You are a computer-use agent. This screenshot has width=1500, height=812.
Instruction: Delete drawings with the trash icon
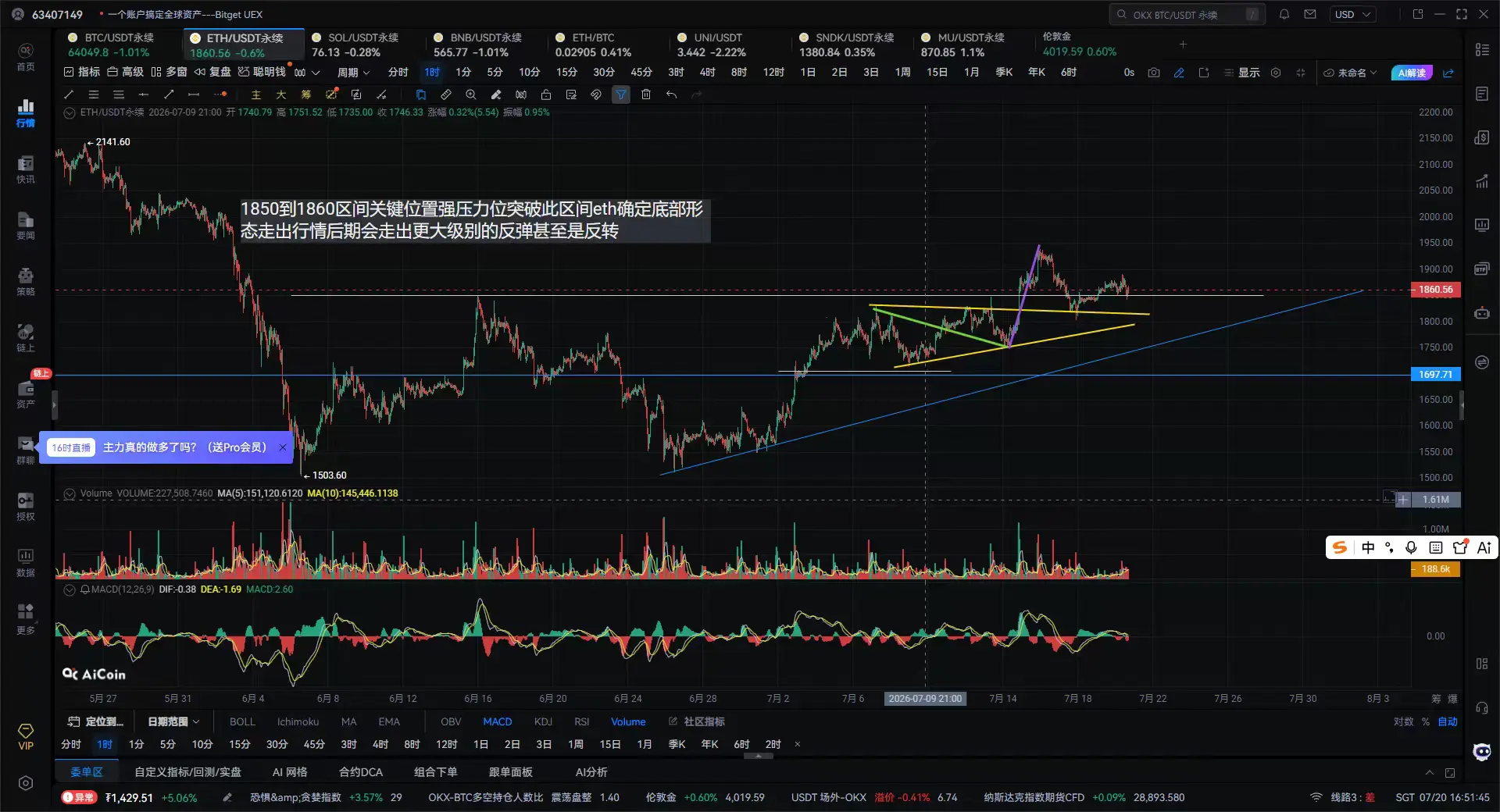(646, 94)
